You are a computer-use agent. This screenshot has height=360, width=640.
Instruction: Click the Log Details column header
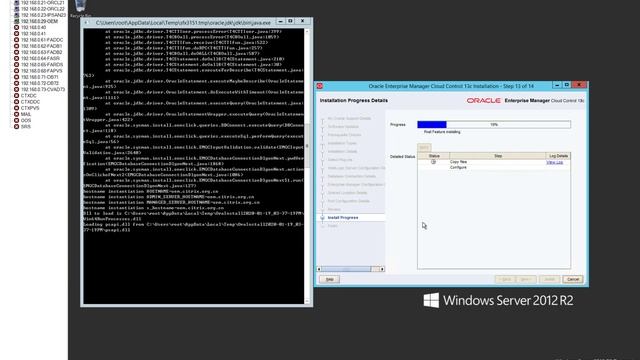[558, 156]
